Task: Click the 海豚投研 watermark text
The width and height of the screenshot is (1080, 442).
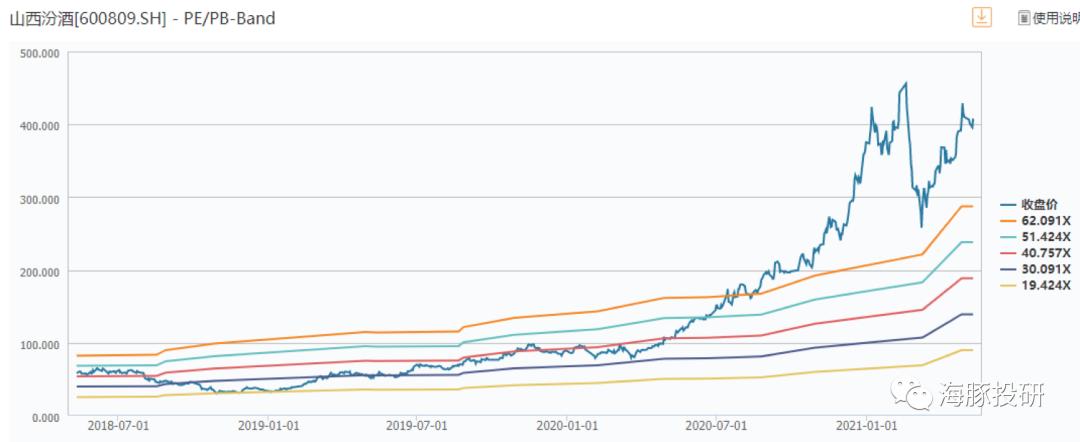Action: pyautogui.click(x=991, y=393)
